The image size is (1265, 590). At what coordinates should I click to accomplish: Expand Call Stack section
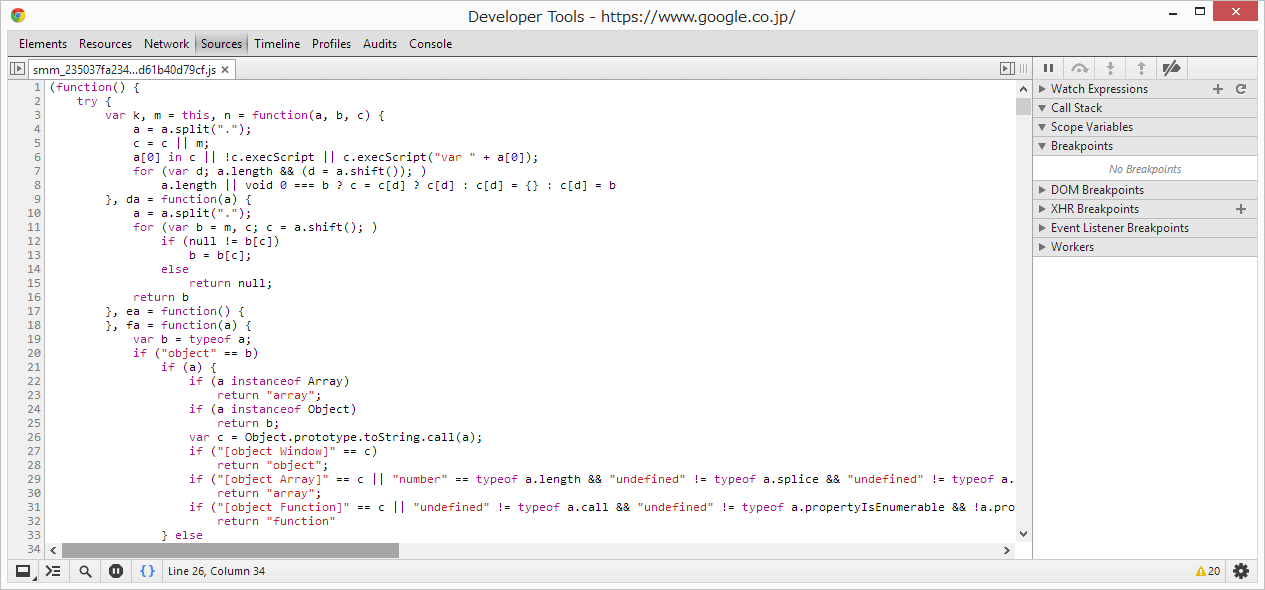pyautogui.click(x=1145, y=108)
